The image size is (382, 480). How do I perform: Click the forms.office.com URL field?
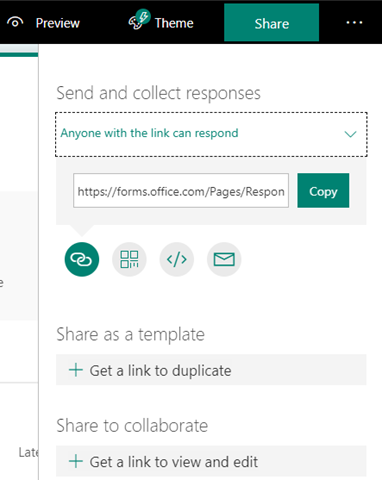point(181,190)
